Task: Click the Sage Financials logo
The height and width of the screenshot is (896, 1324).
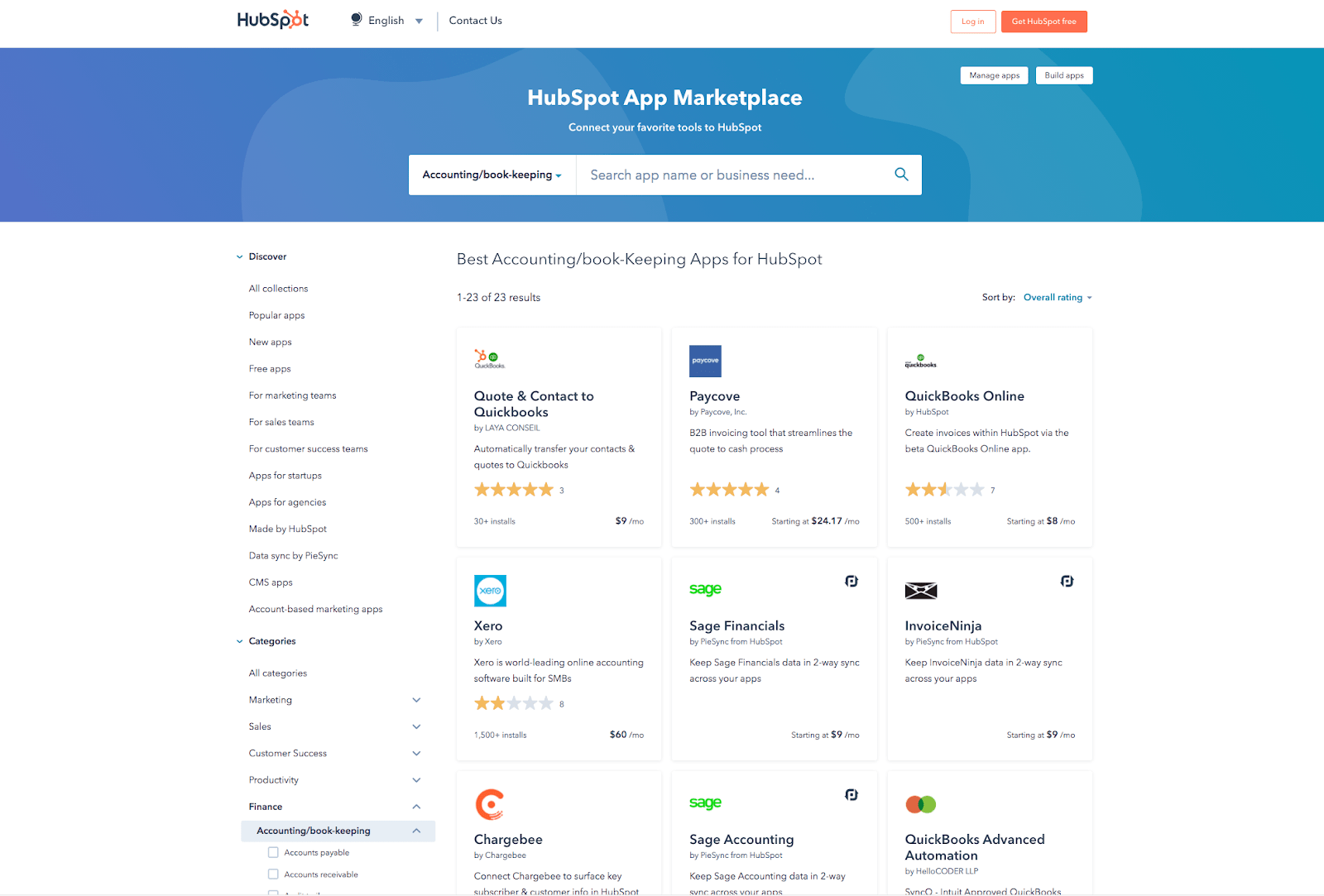Action: pos(705,588)
